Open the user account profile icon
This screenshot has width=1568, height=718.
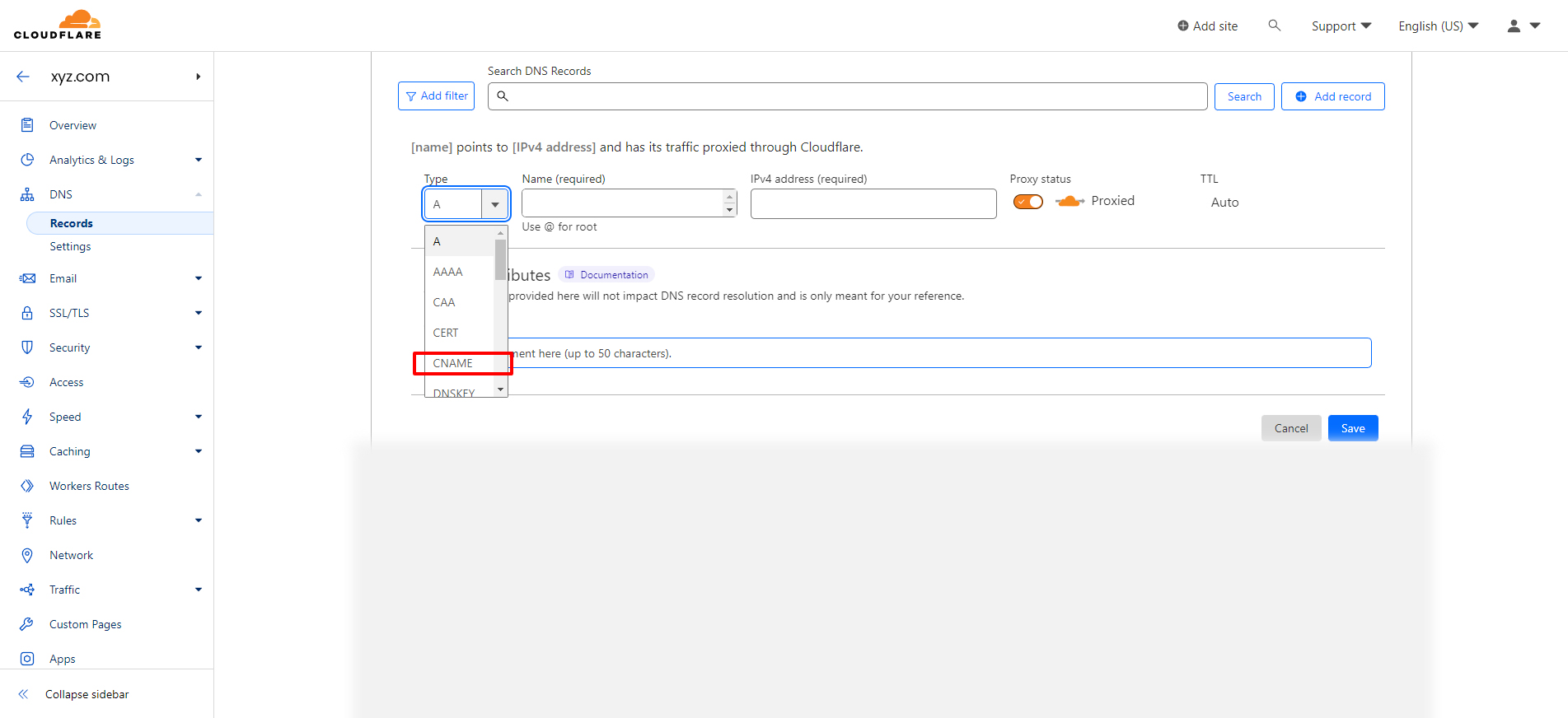tap(1514, 26)
